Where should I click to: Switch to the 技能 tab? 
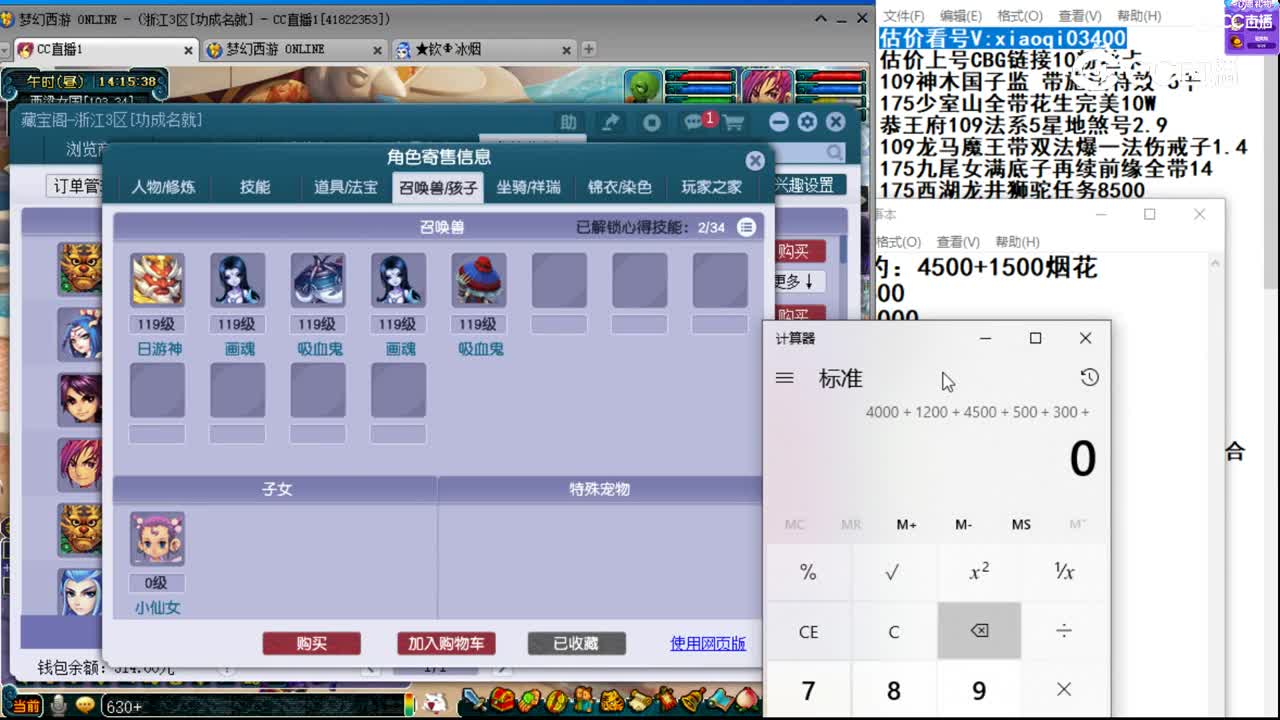coord(255,187)
